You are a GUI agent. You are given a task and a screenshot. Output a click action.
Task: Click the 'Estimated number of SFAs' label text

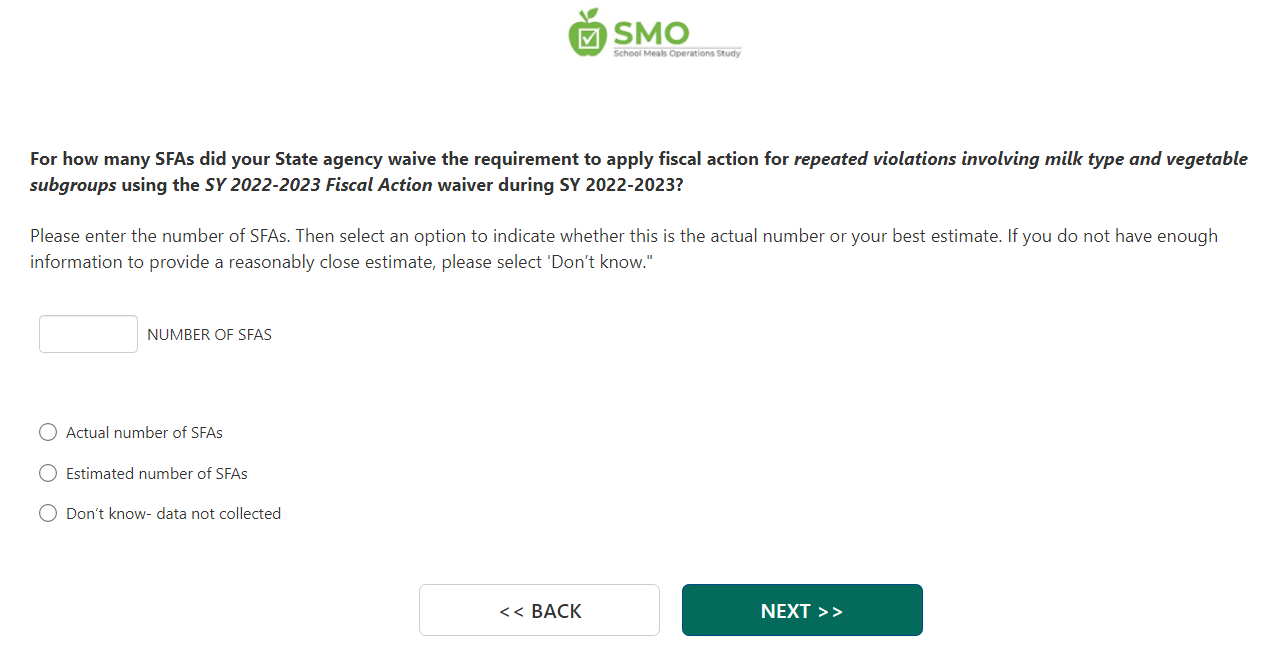click(156, 474)
